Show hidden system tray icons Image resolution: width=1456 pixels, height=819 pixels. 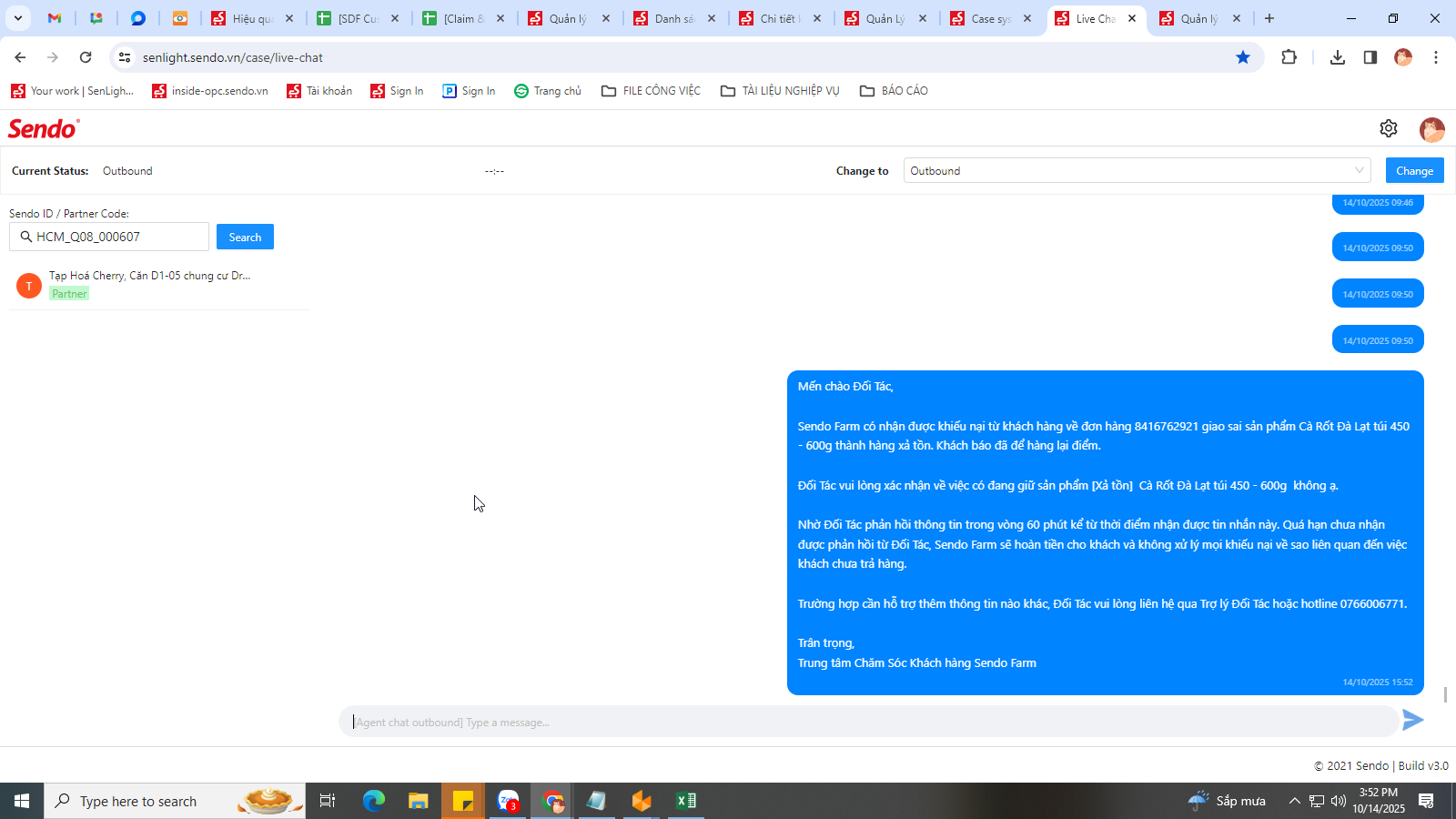(1294, 801)
